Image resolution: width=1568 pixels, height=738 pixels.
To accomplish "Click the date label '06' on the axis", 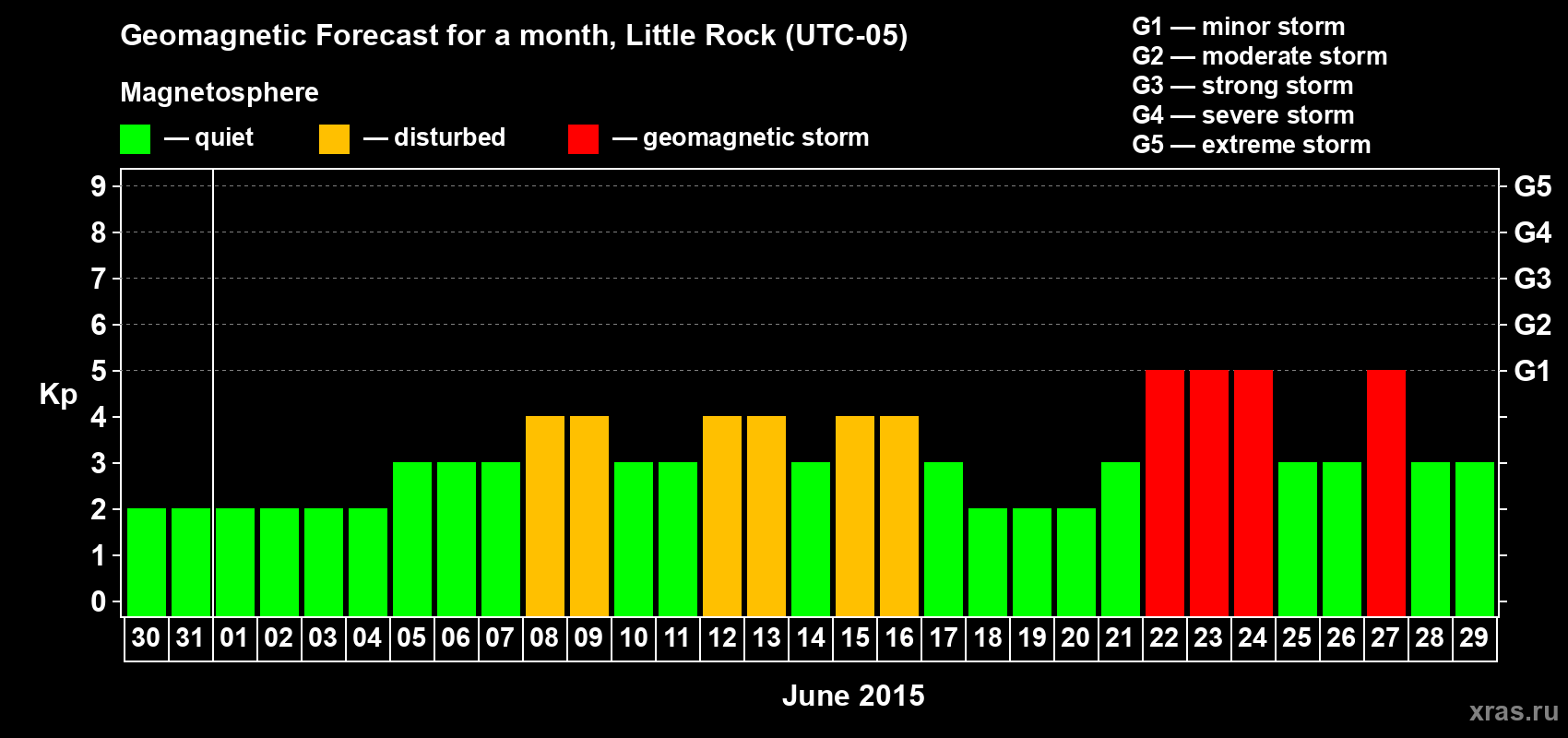I will [456, 638].
